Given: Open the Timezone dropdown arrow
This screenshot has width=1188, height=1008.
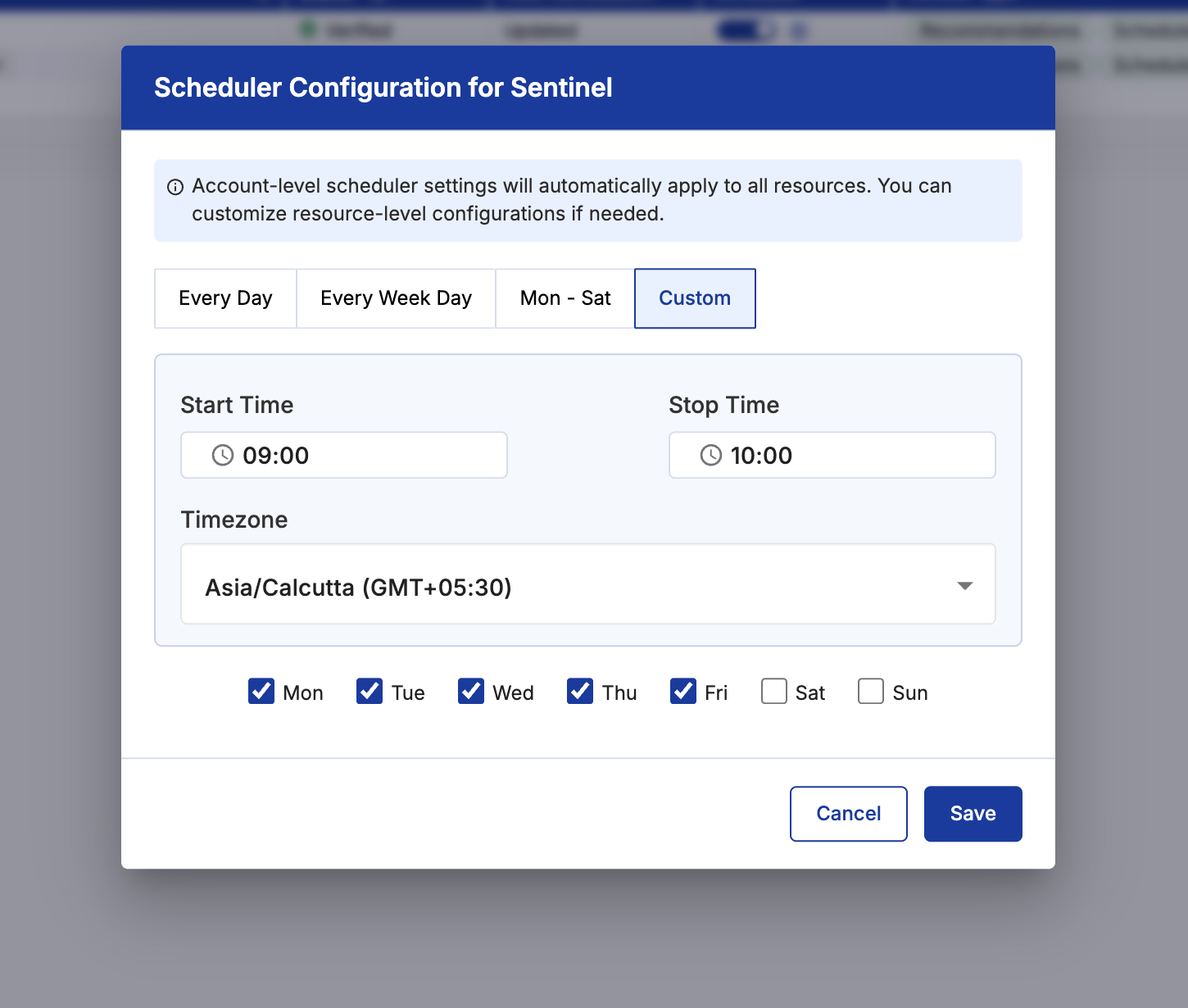Looking at the screenshot, I should [x=965, y=585].
